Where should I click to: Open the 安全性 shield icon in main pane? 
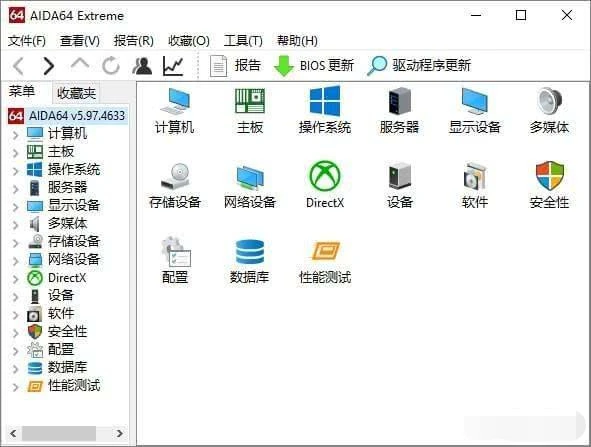pyautogui.click(x=550, y=176)
